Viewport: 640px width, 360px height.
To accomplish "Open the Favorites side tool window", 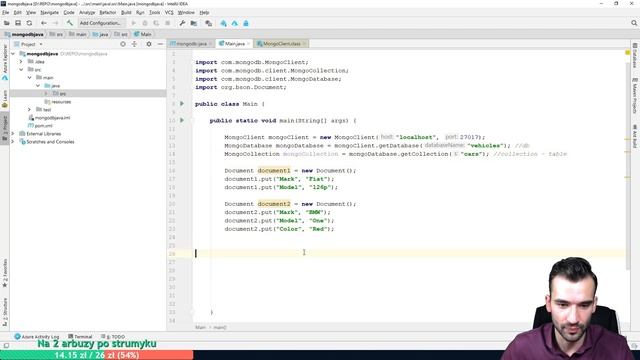I will coord(5,273).
